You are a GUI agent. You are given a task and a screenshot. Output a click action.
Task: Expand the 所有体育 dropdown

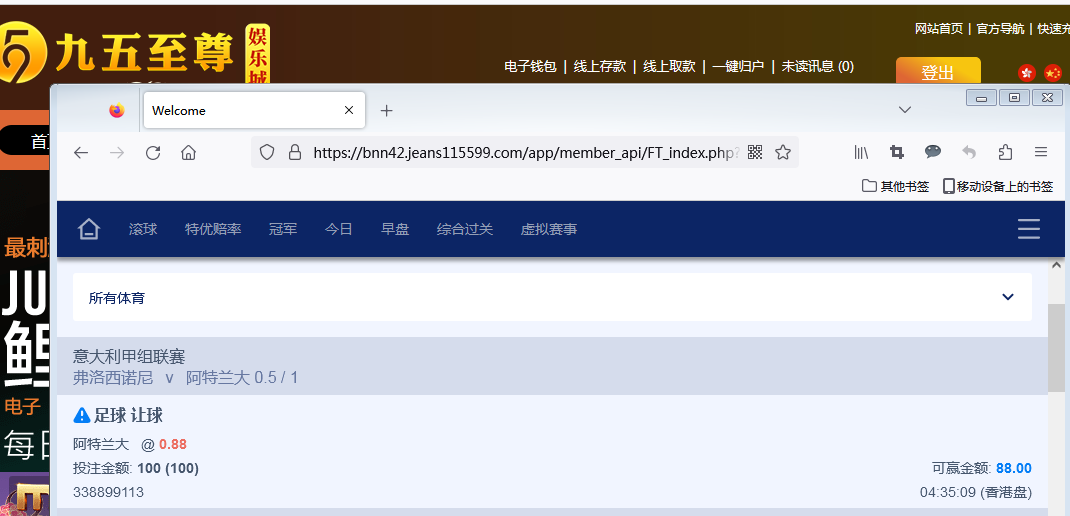(x=552, y=297)
